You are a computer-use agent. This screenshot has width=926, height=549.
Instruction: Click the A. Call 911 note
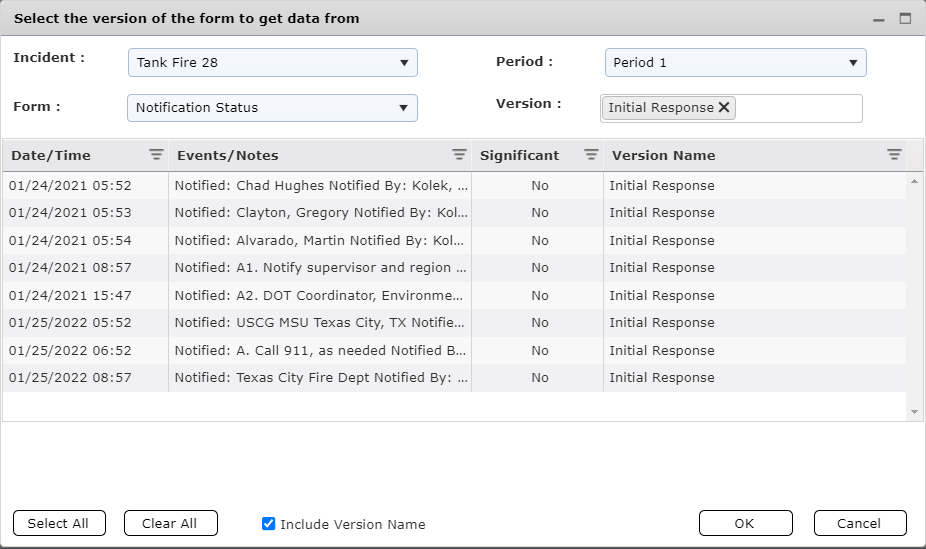click(x=320, y=350)
